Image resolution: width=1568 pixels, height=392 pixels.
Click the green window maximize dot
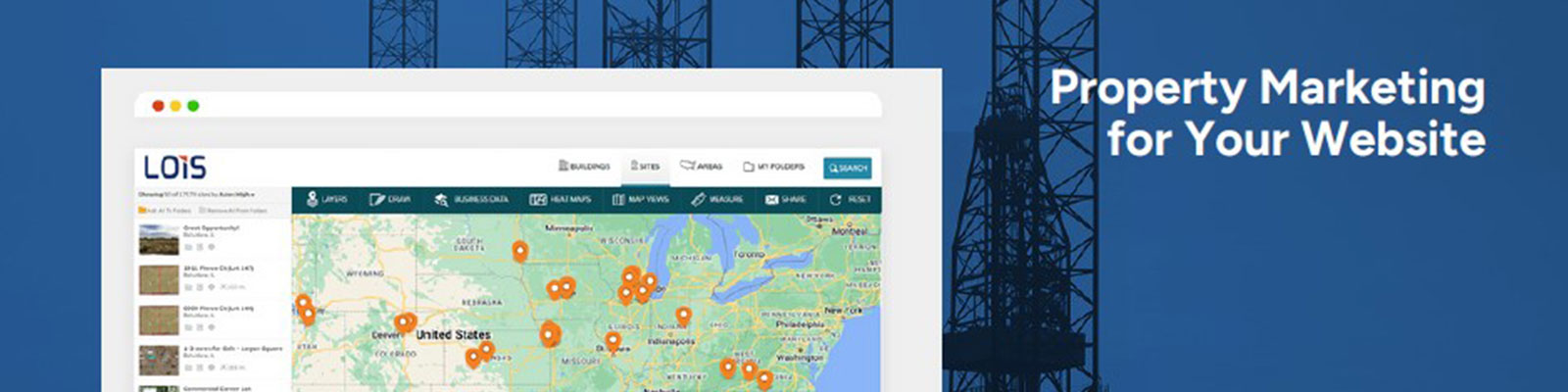pos(193,106)
